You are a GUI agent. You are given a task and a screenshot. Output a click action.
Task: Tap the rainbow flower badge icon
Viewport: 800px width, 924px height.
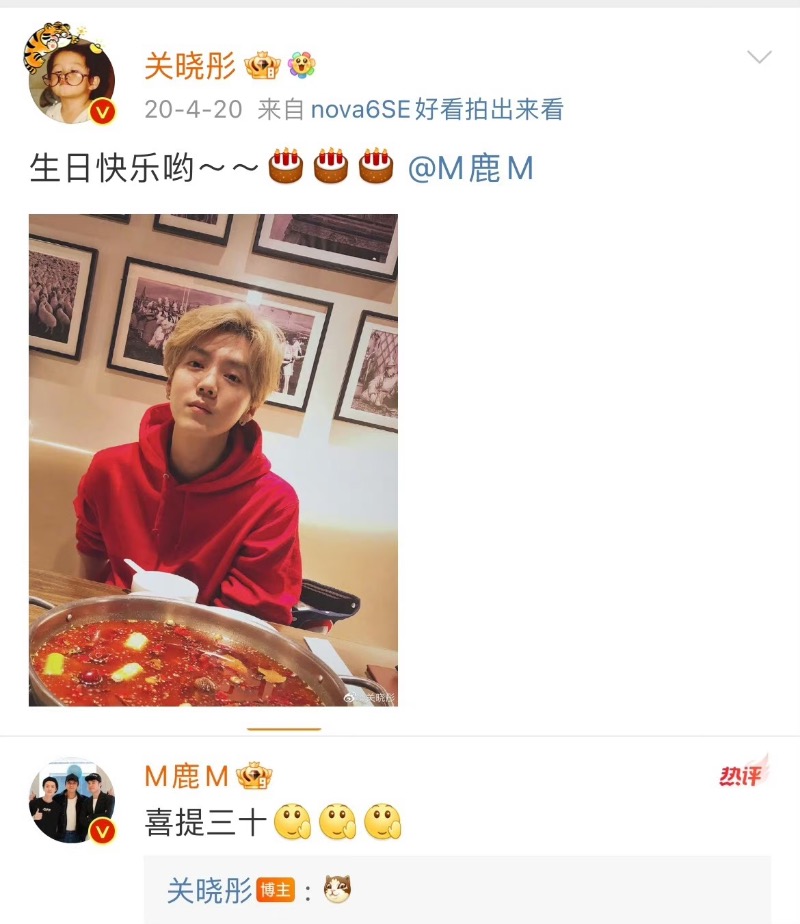pyautogui.click(x=302, y=65)
